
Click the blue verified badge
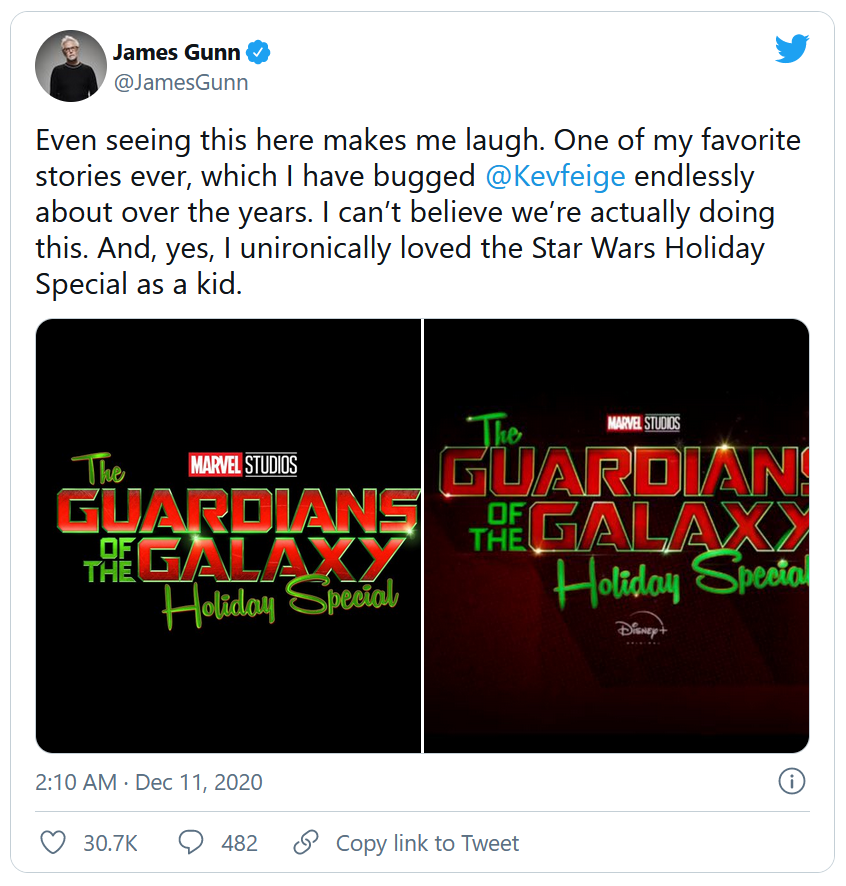pos(258,52)
